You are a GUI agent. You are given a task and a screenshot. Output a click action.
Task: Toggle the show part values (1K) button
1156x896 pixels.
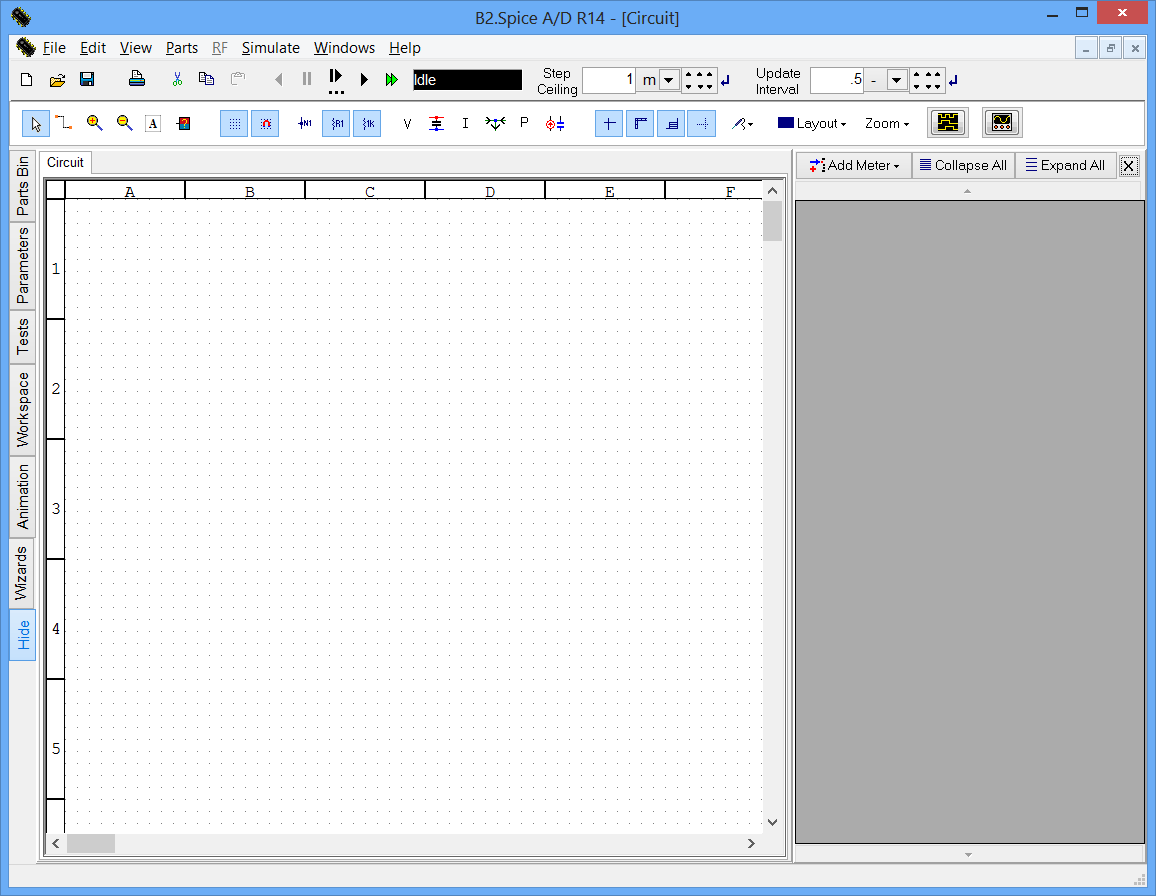coord(367,123)
